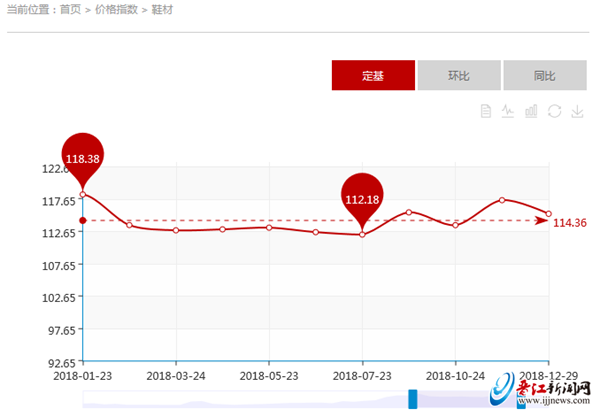Select the 环比 tab
Viewport: 600px width, 417px height.
pyautogui.click(x=458, y=76)
